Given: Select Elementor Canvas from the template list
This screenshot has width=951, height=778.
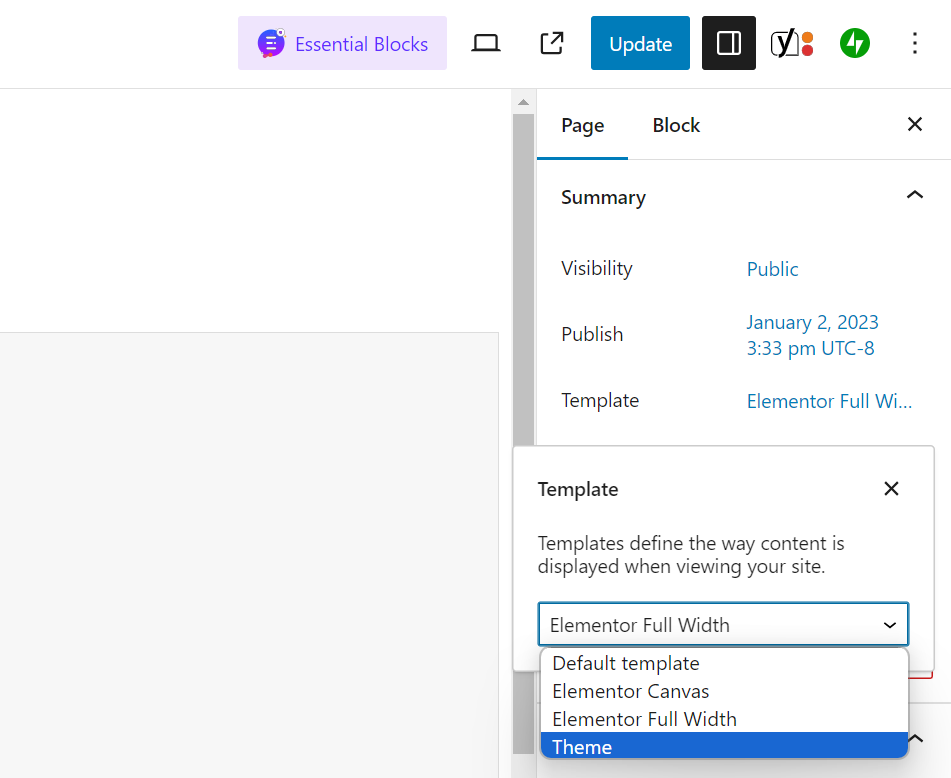Looking at the screenshot, I should (630, 691).
